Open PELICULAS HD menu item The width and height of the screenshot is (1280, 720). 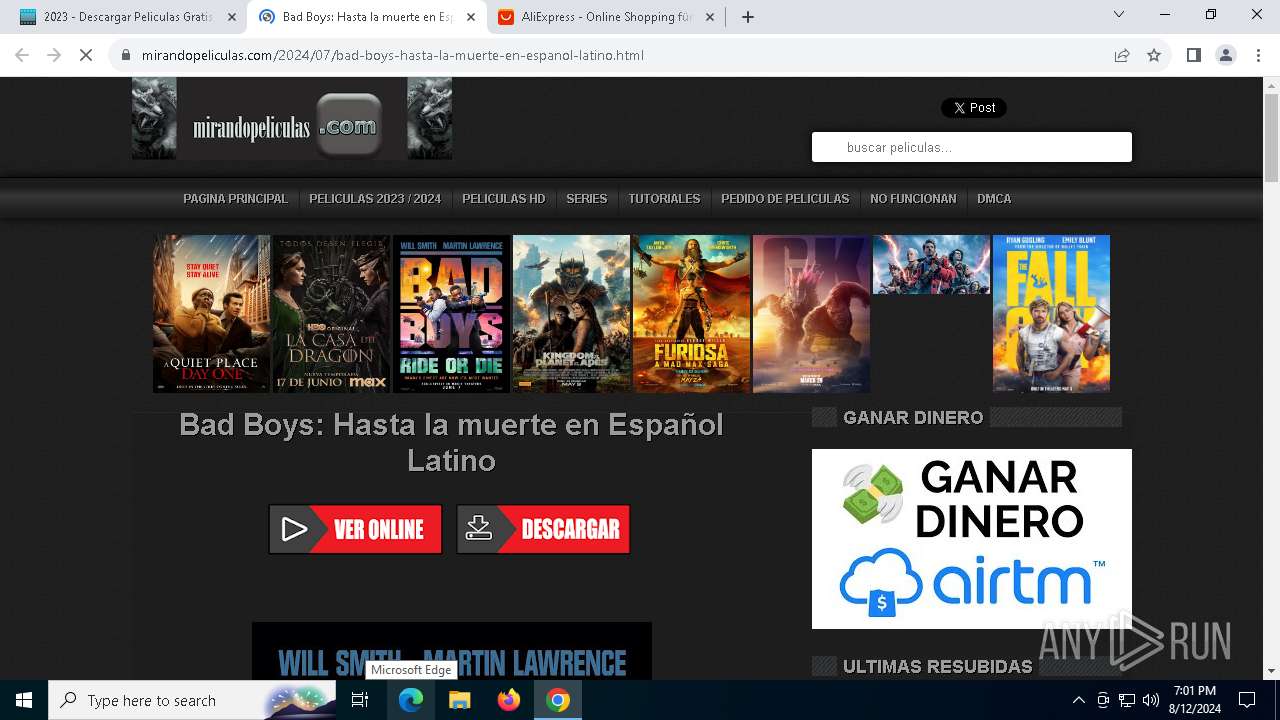(x=504, y=199)
